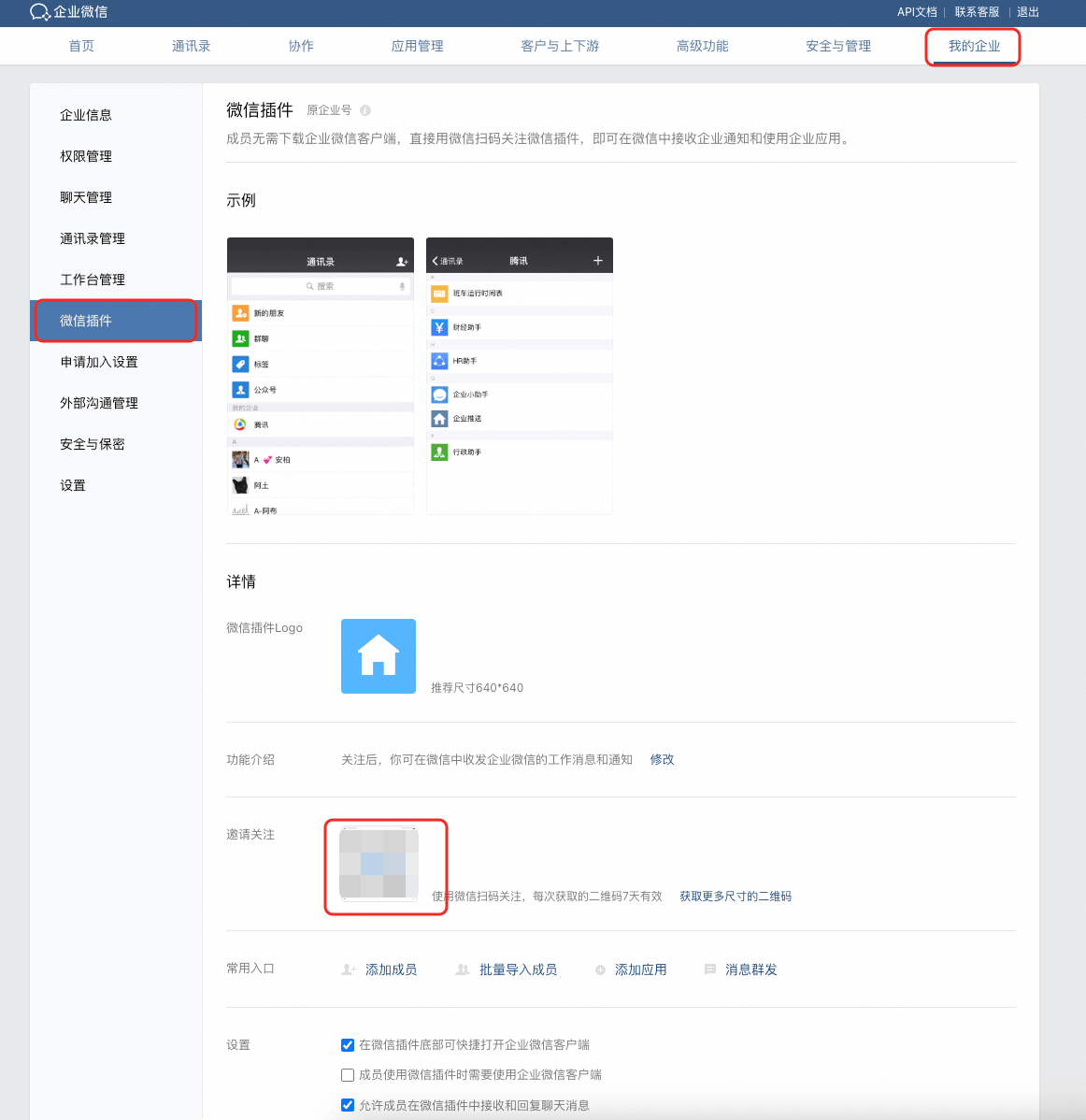Click 修改 next to 功能介绍
This screenshot has height=1120, width=1086.
coord(662,759)
